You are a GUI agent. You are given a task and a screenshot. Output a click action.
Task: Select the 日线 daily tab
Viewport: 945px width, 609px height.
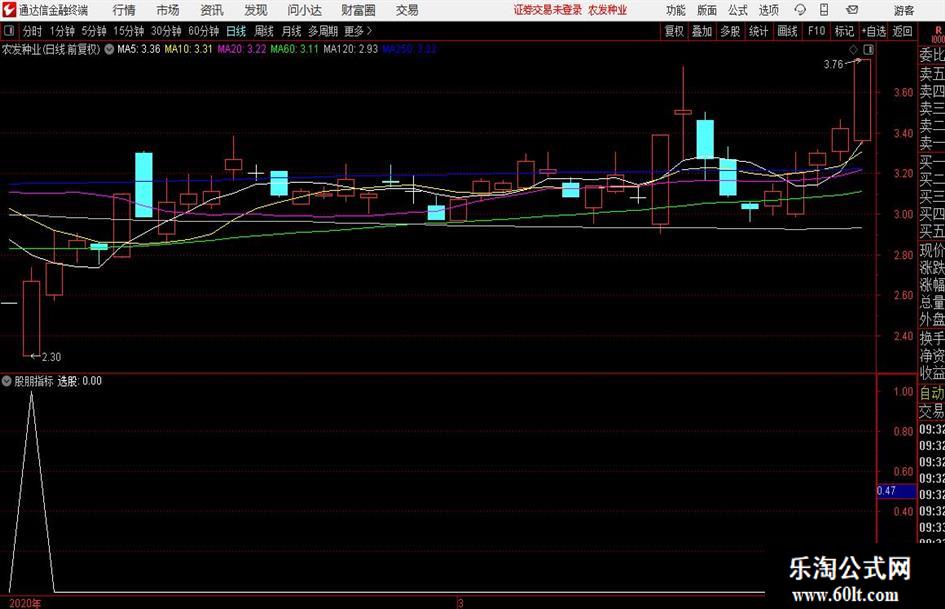click(236, 31)
